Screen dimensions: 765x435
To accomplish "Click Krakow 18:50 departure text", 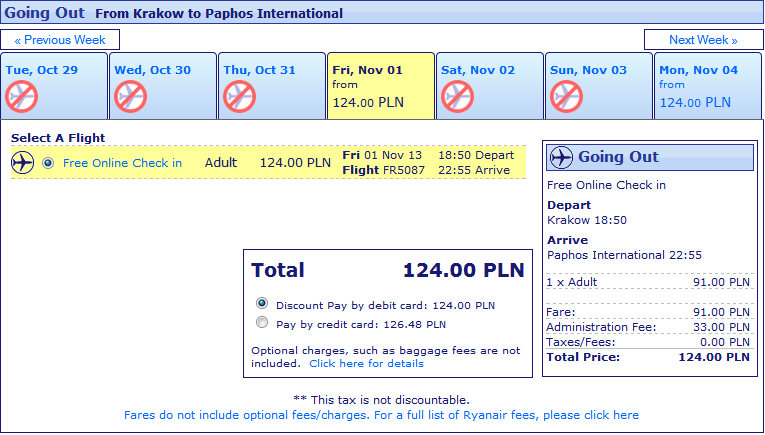I will pos(587,220).
